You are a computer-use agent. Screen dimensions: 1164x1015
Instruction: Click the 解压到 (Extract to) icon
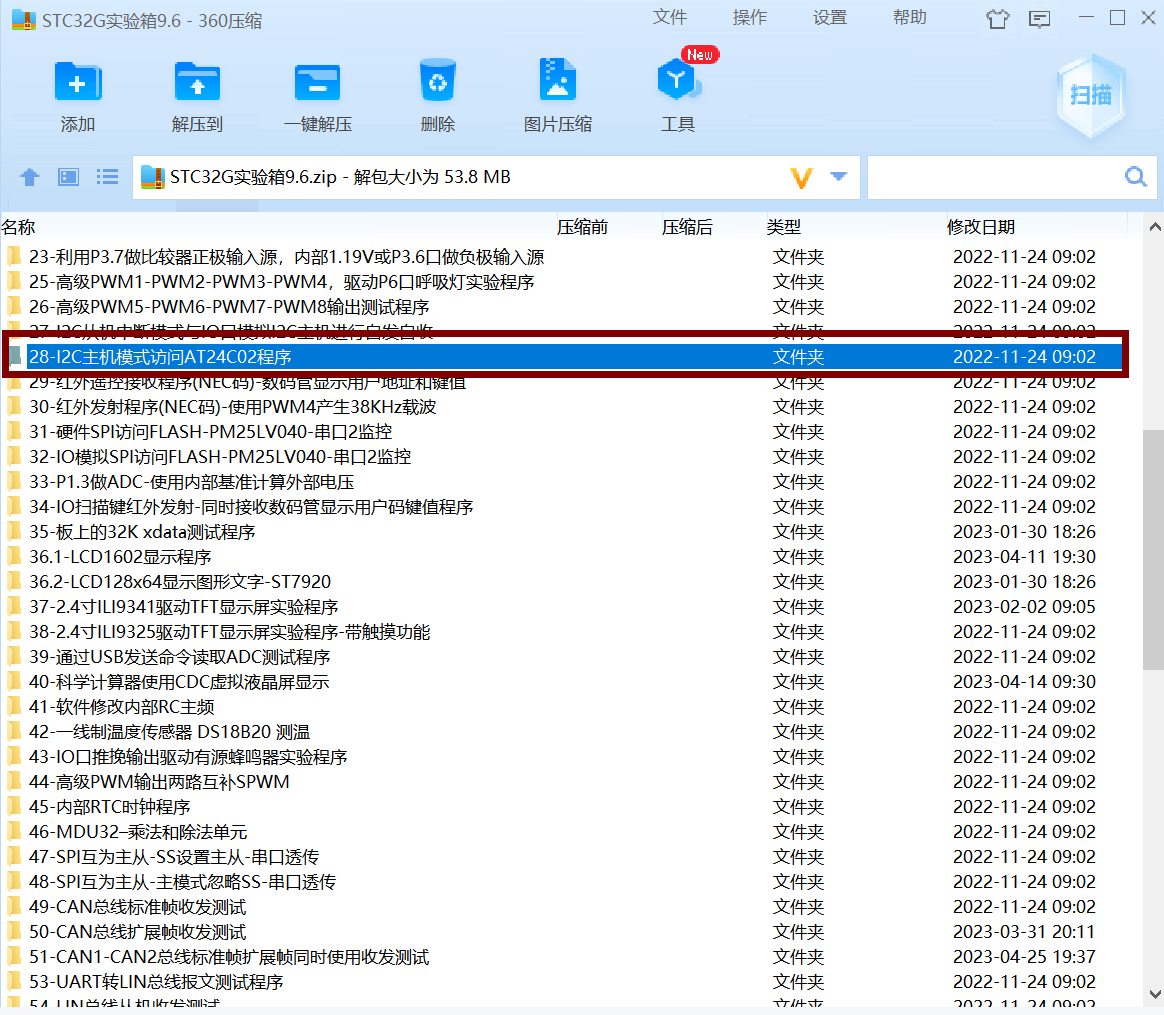tap(197, 82)
